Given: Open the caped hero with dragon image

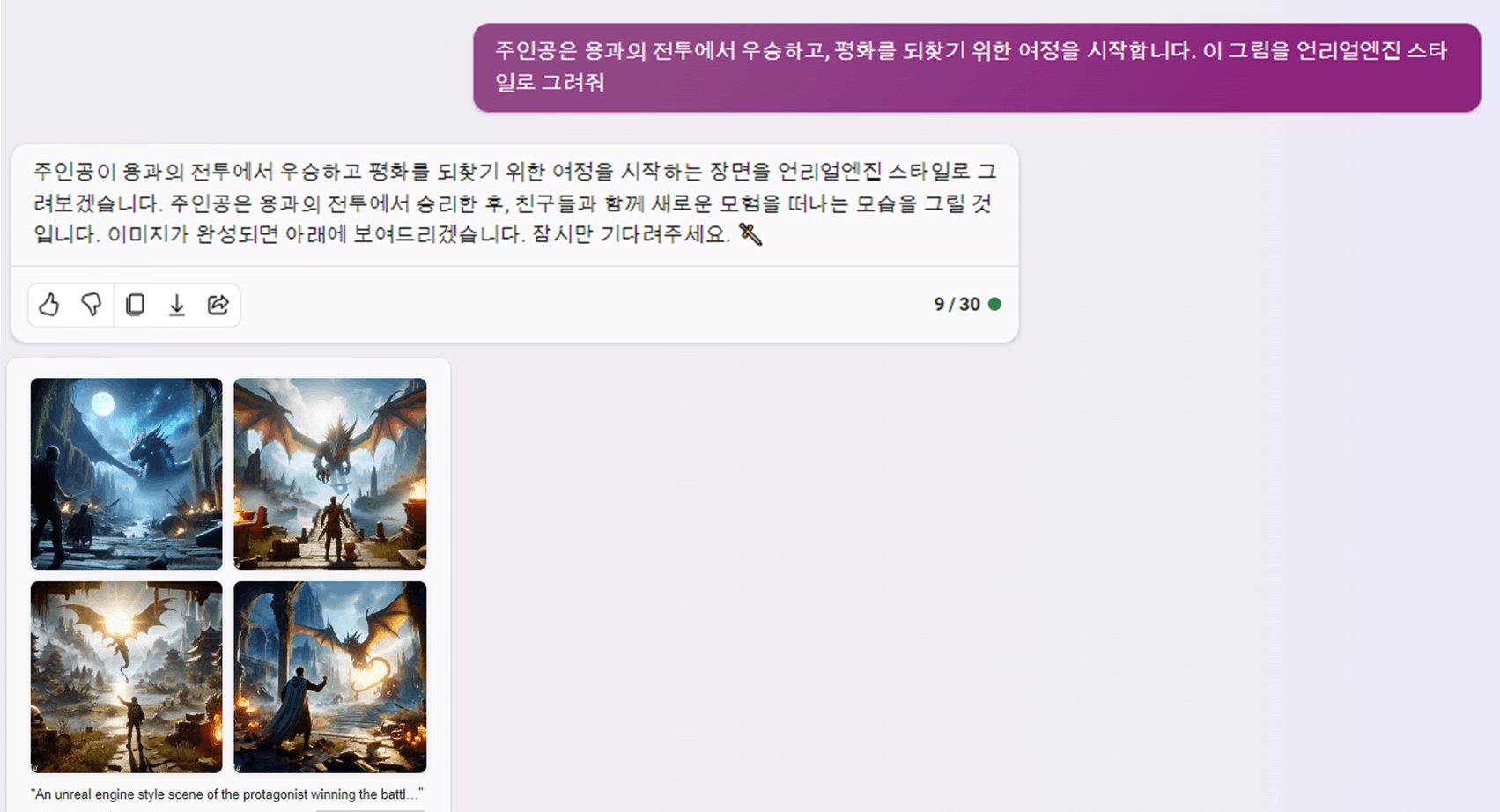Looking at the screenshot, I should coord(329,677).
